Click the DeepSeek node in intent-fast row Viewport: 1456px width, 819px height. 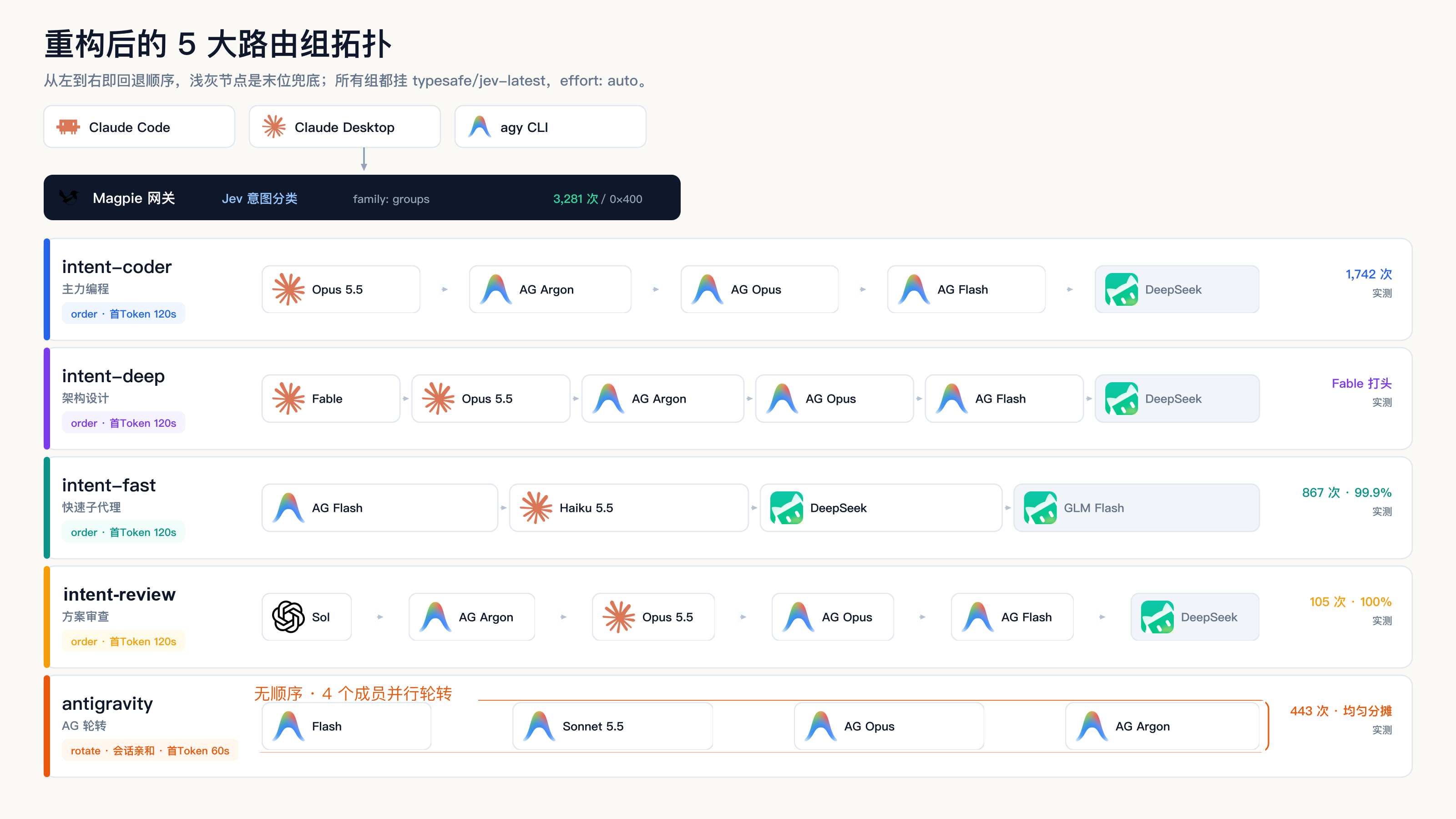(x=881, y=508)
